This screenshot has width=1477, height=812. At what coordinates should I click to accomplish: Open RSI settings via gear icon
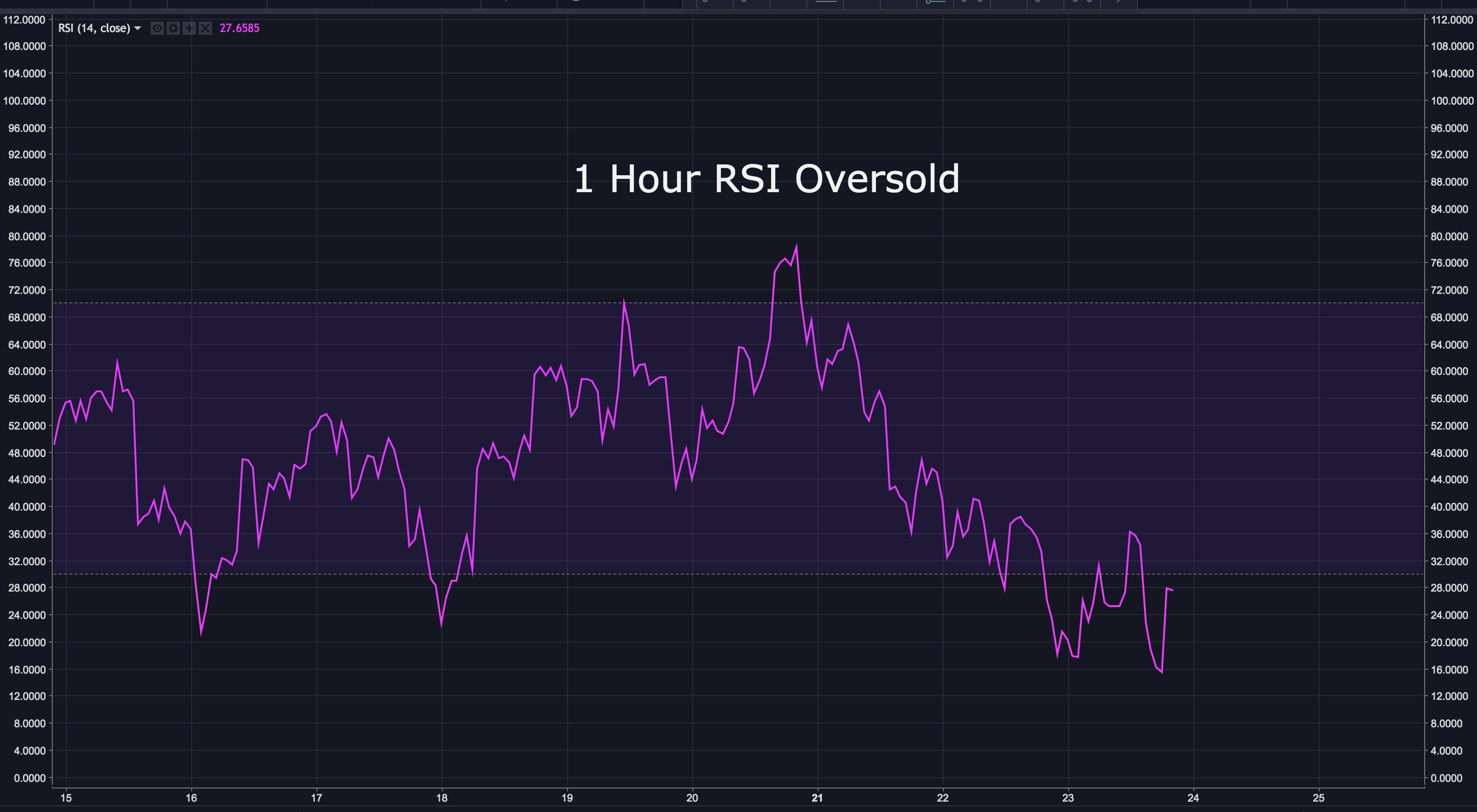[x=173, y=28]
